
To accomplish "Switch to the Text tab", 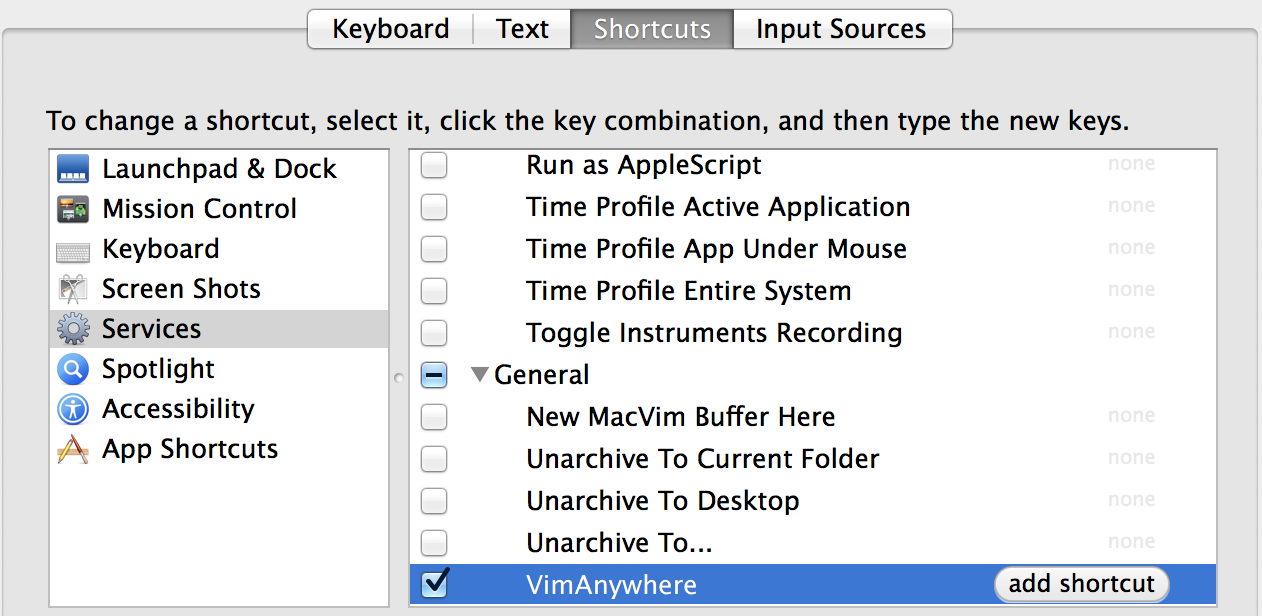I will coord(522,29).
